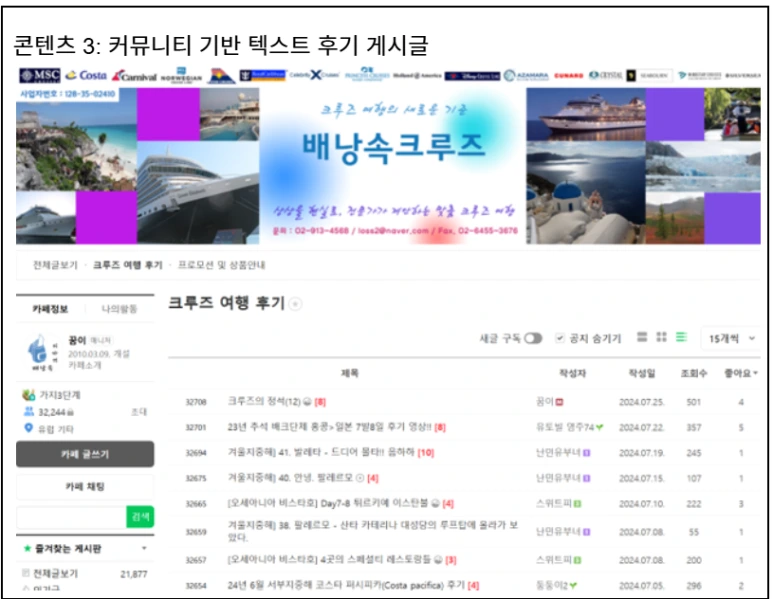This screenshot has height=599, width=773.
Task: Click post number 32708
Action: click(196, 402)
